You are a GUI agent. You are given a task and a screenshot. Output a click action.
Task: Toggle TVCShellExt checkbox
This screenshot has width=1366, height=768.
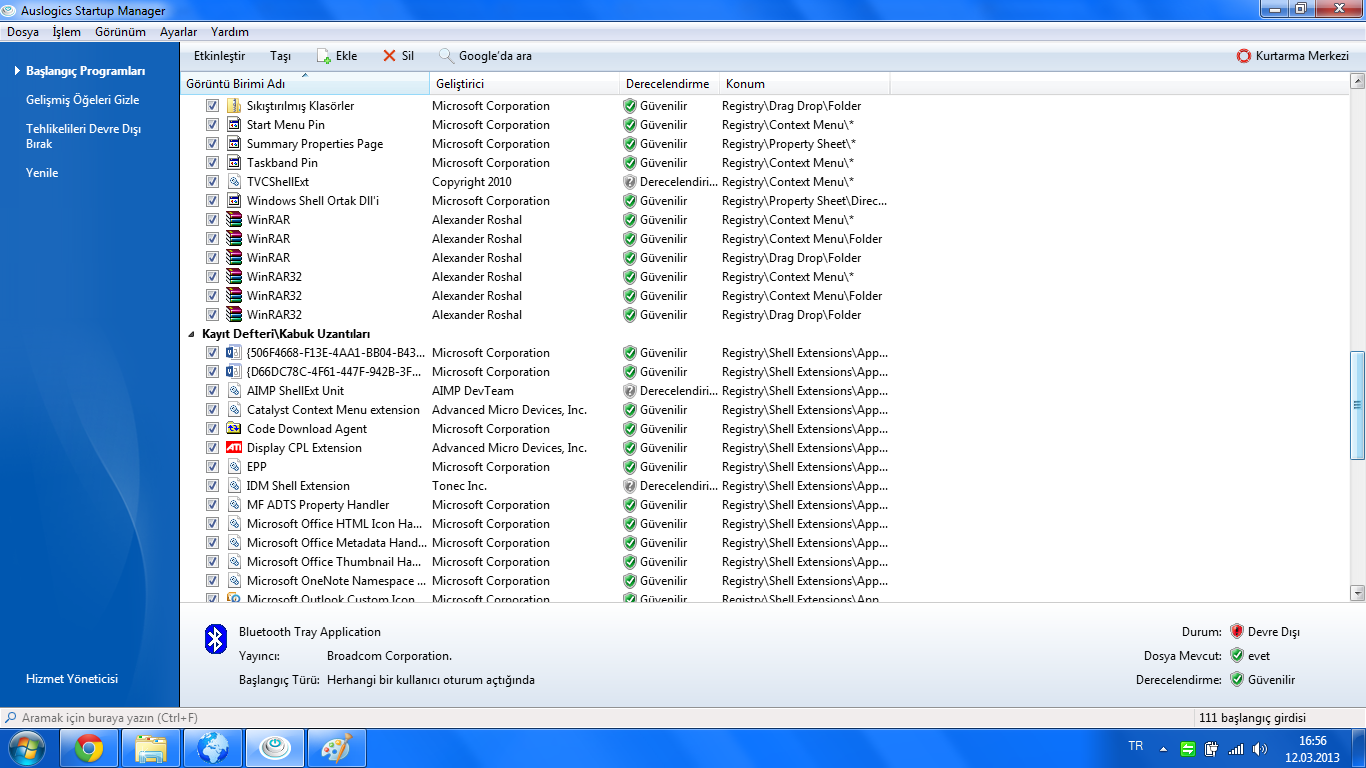click(x=212, y=182)
